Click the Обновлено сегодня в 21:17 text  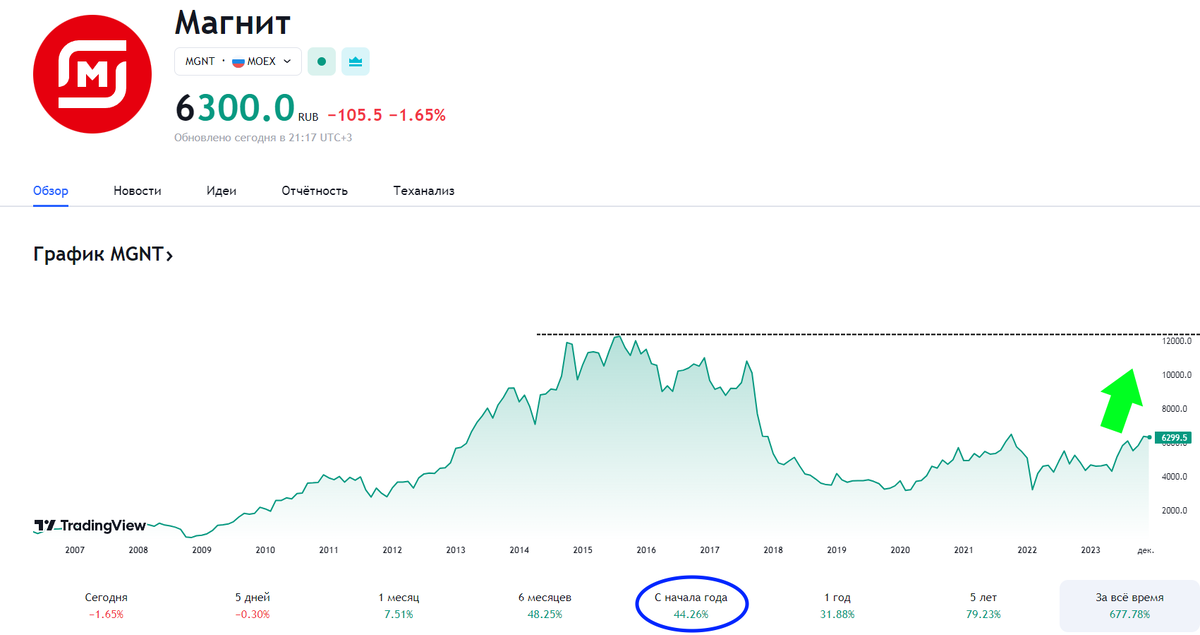point(263,138)
